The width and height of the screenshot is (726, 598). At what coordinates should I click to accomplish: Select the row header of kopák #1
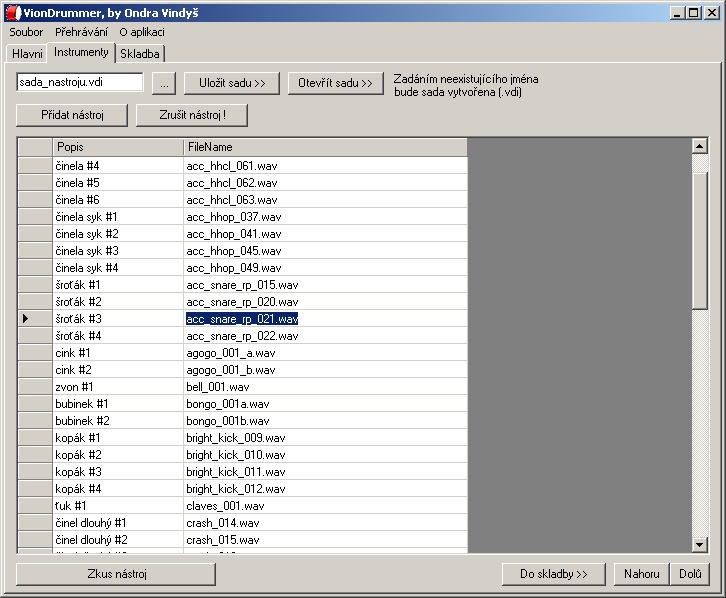click(x=34, y=438)
